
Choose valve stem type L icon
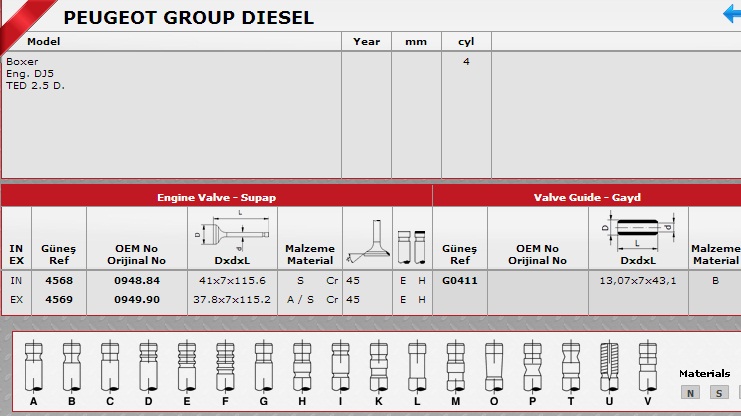[x=416, y=366]
